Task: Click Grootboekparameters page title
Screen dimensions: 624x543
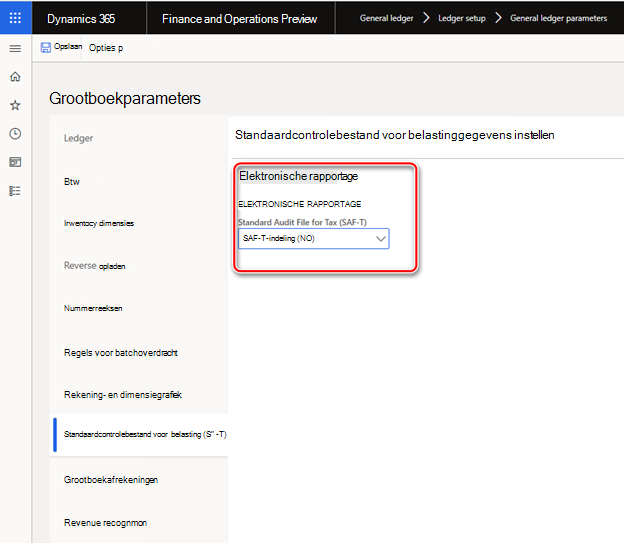Action: point(125,98)
